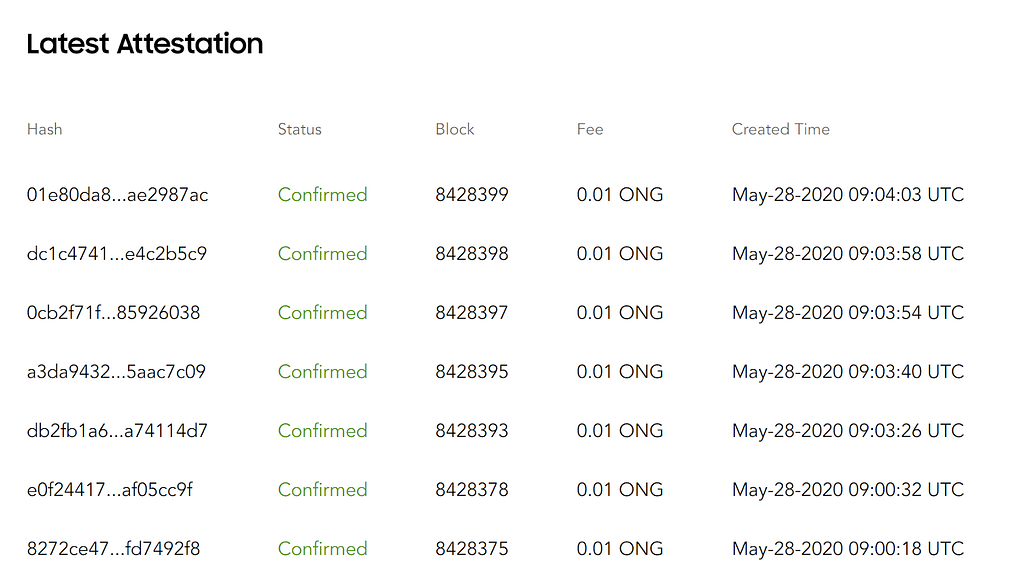Click the Created Time column header

click(x=780, y=129)
